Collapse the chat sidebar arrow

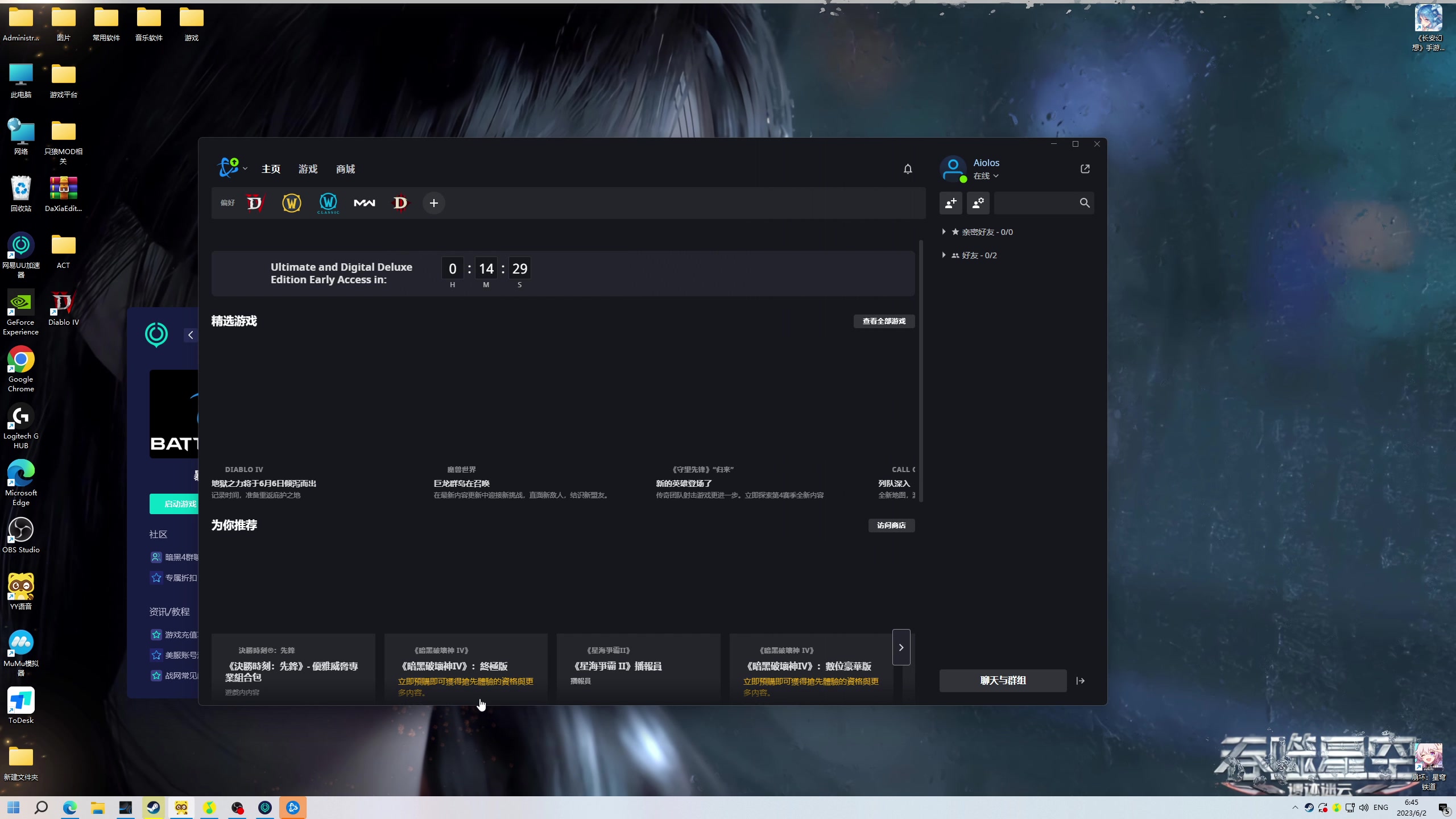[1081, 681]
